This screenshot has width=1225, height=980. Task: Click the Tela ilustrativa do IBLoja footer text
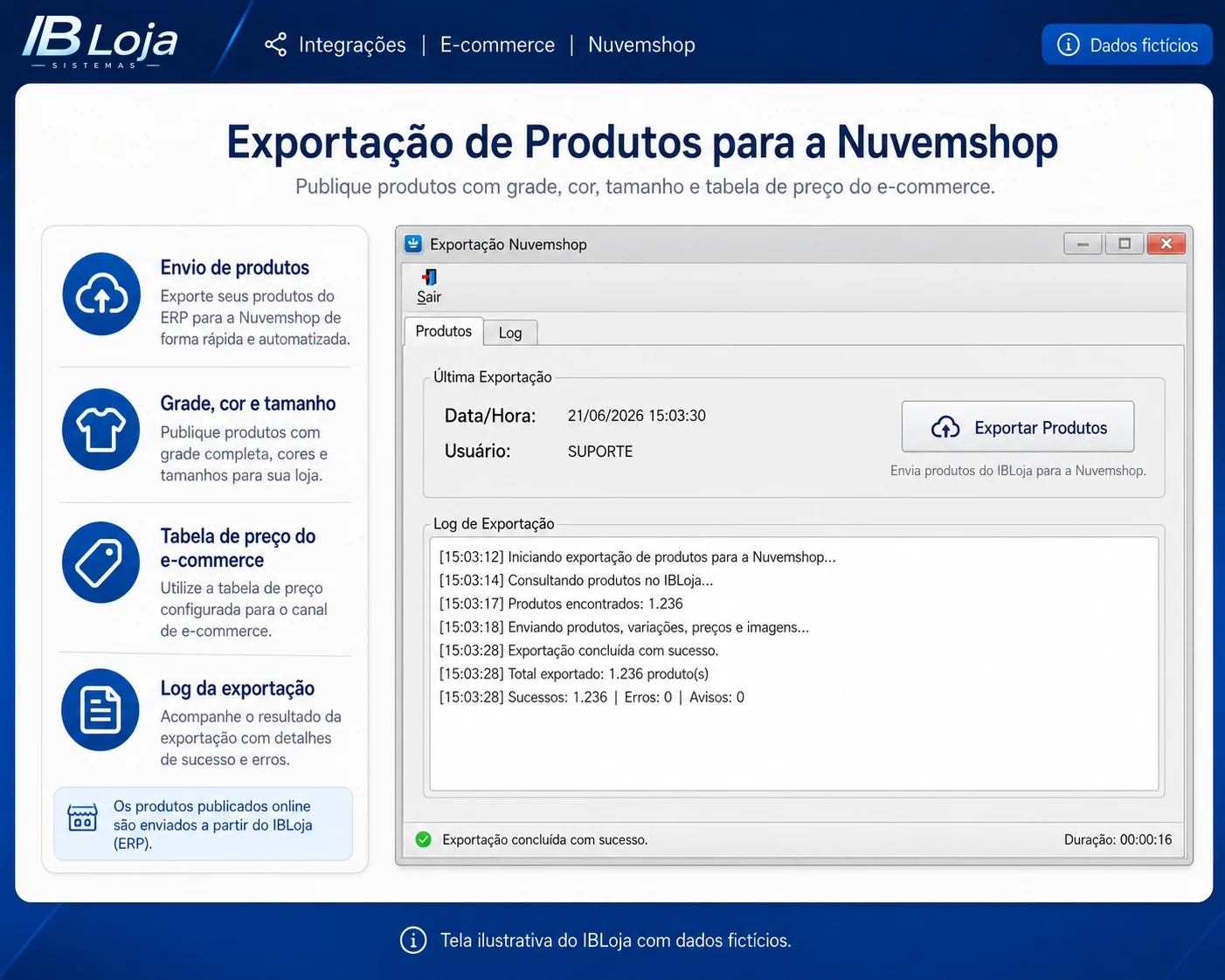coord(616,941)
